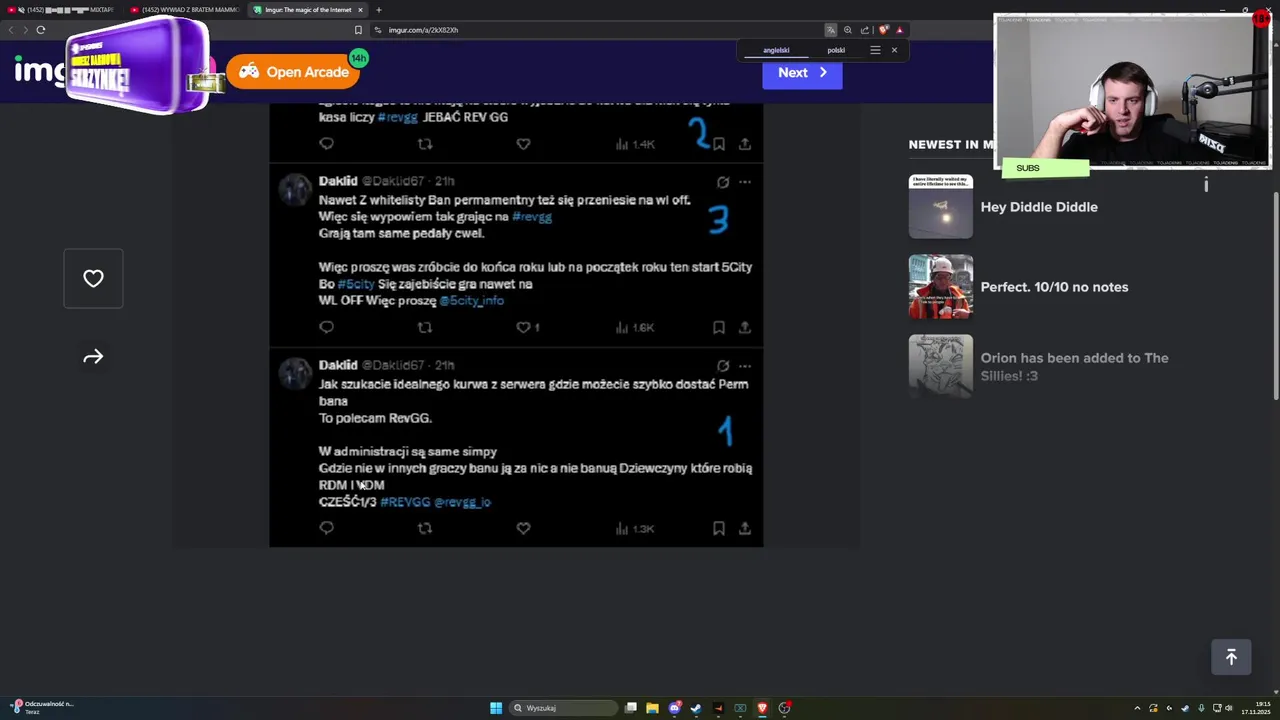The image size is (1280, 720).
Task: Reload the imgur page
Action: pyautogui.click(x=40, y=30)
